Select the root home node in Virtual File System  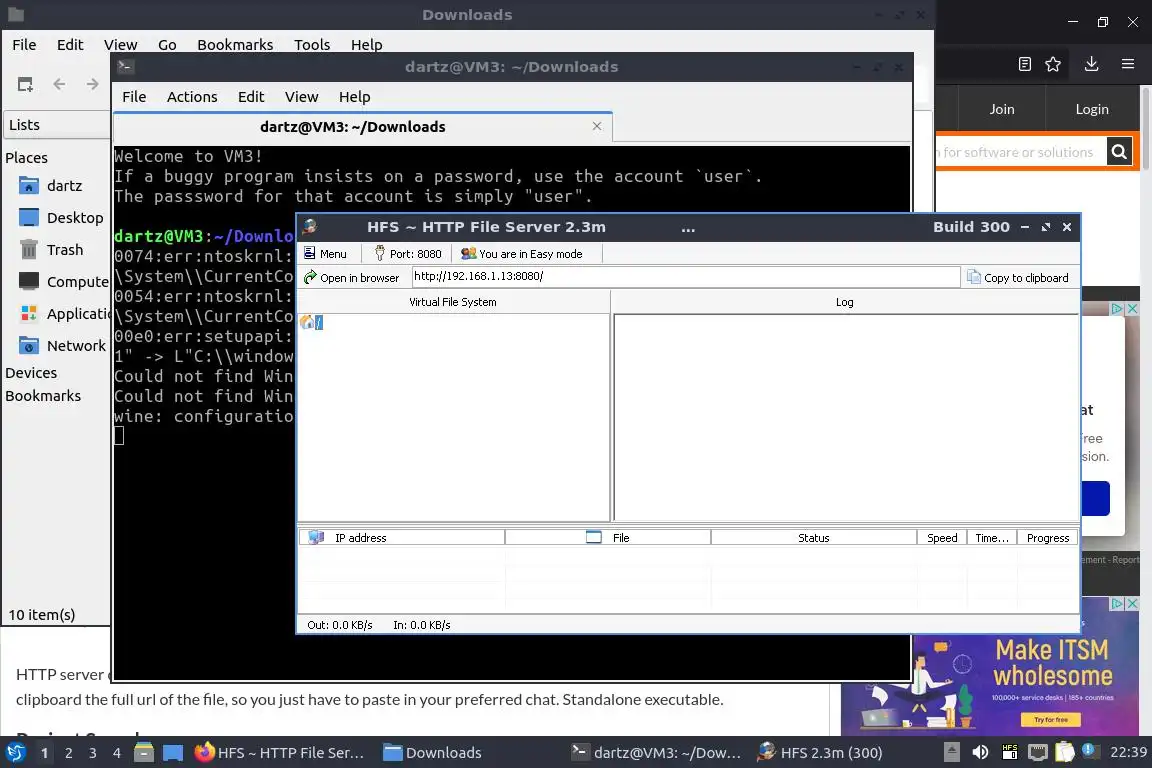pyautogui.click(x=312, y=322)
